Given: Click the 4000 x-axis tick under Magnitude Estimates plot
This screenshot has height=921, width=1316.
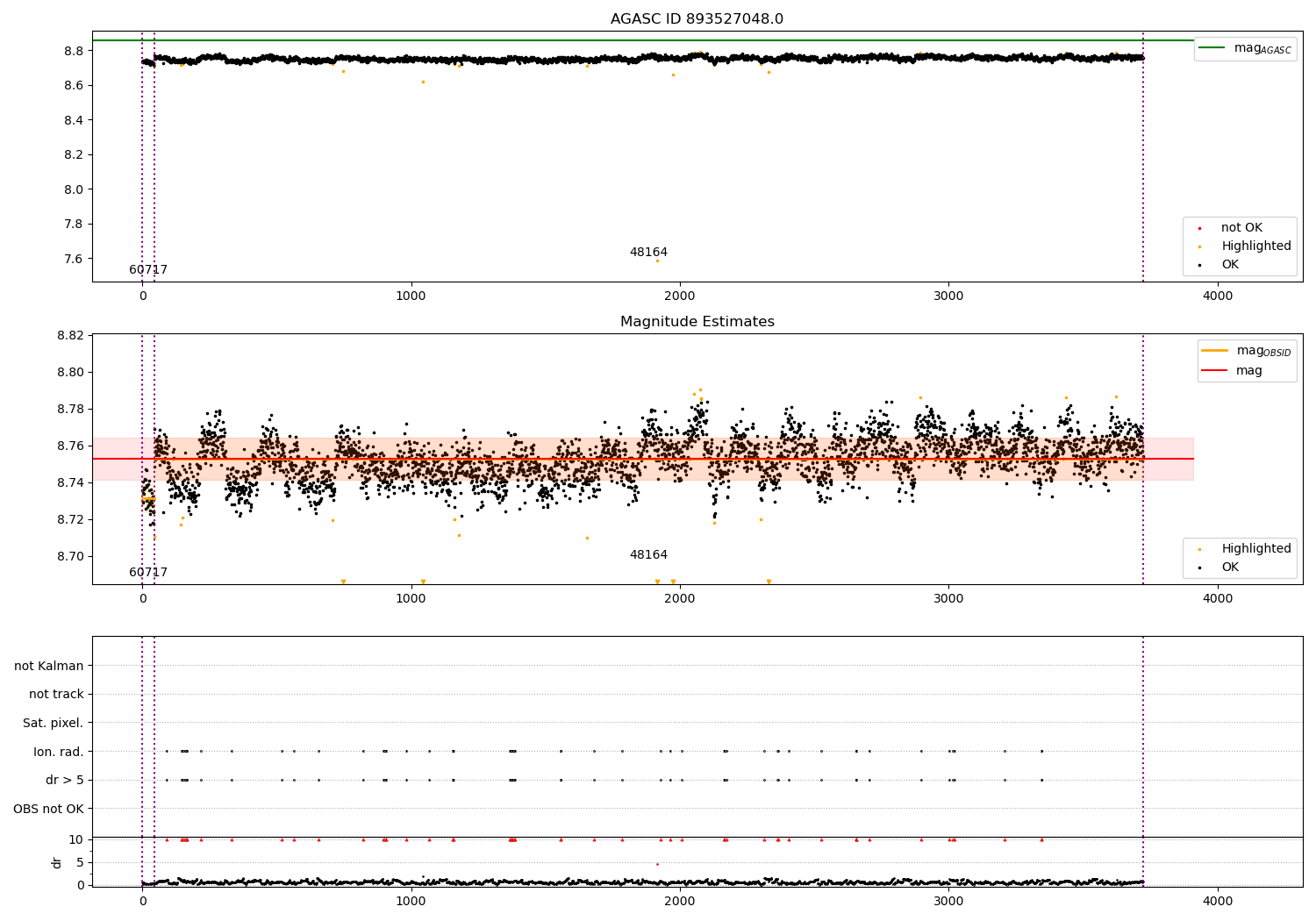Looking at the screenshot, I should [x=1217, y=599].
